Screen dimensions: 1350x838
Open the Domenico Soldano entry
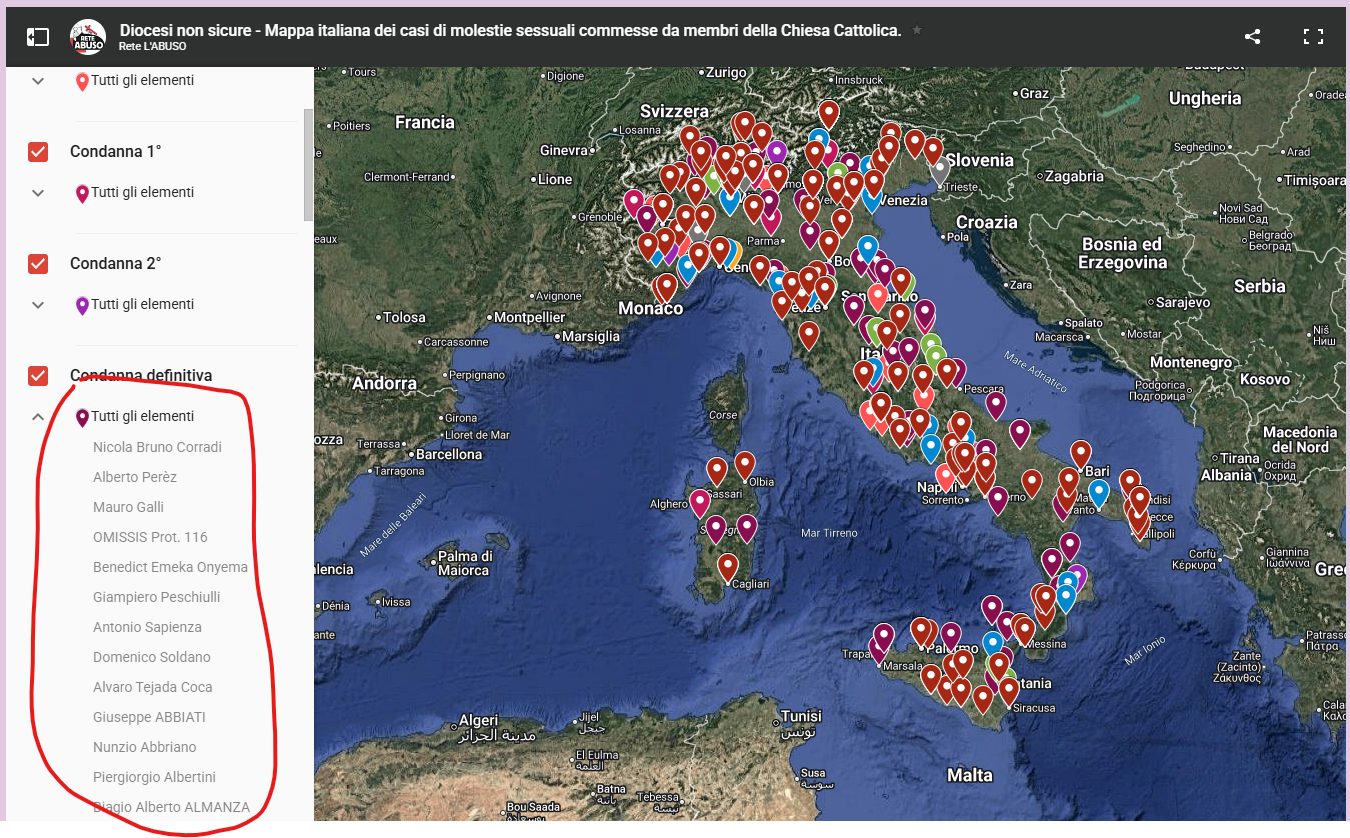pos(152,657)
